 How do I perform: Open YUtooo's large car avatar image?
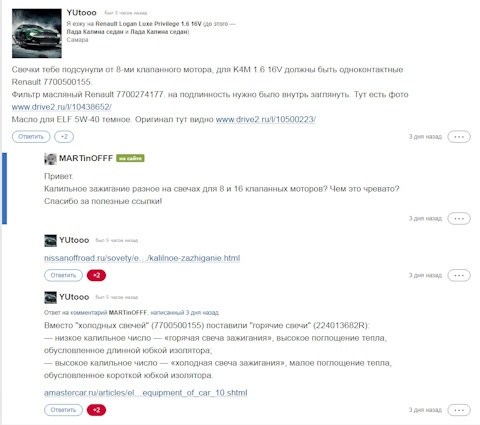coord(37,33)
